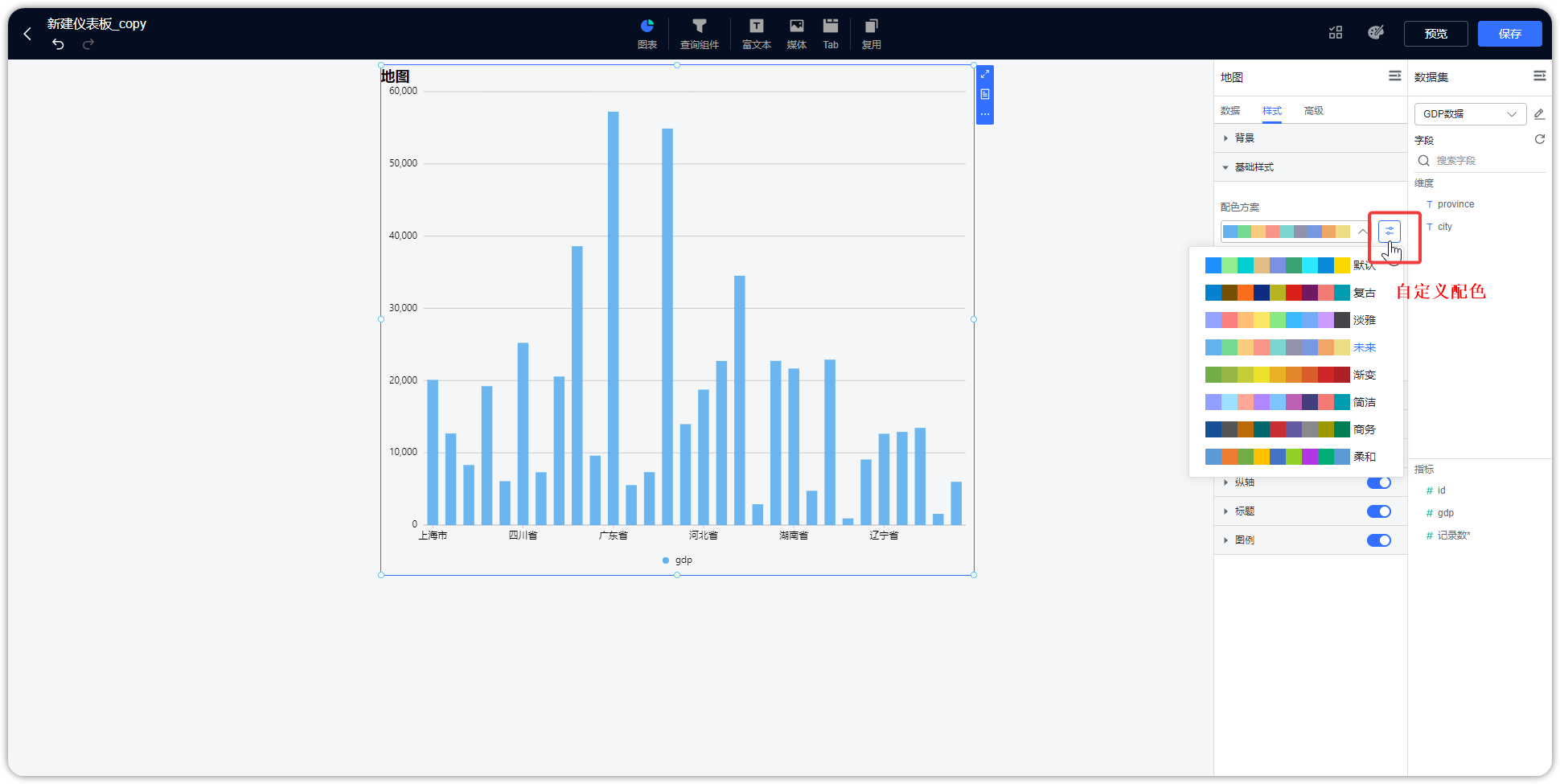Image resolution: width=1560 pixels, height=784 pixels.
Task: Toggle the 图例 switch
Action: point(1379,540)
